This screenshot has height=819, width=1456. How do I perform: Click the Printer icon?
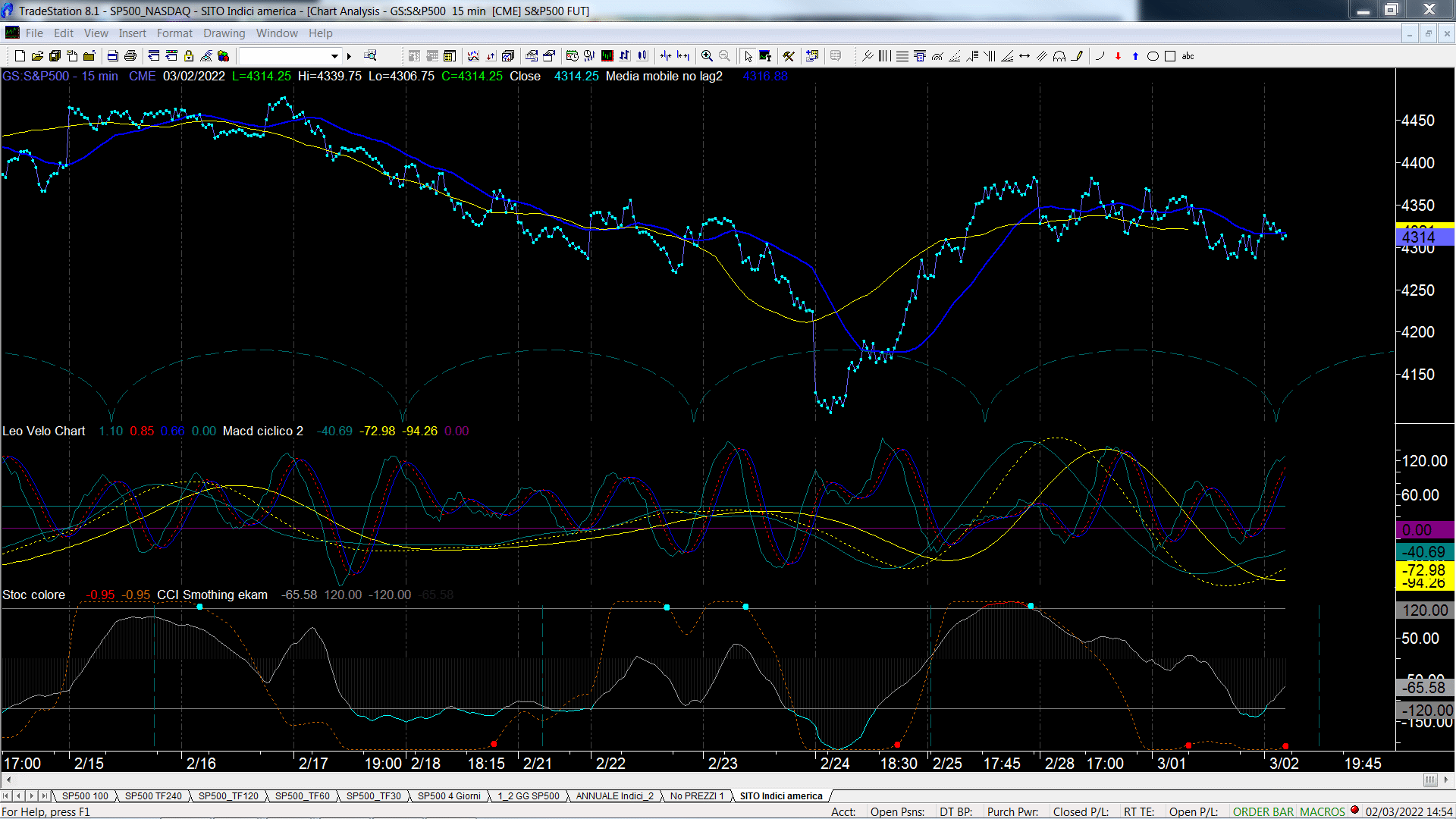point(130,56)
